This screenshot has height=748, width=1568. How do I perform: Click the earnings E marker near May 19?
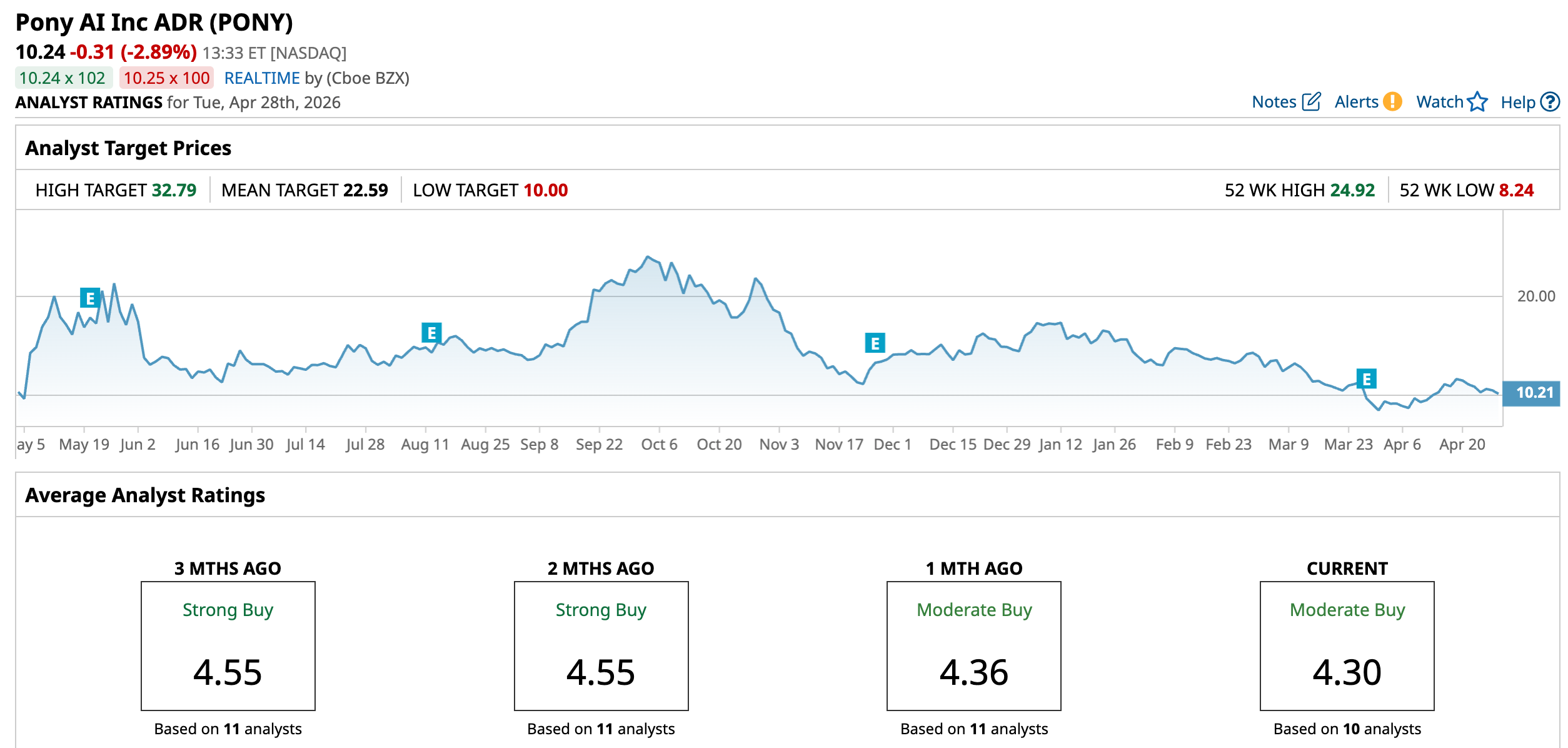tap(90, 298)
